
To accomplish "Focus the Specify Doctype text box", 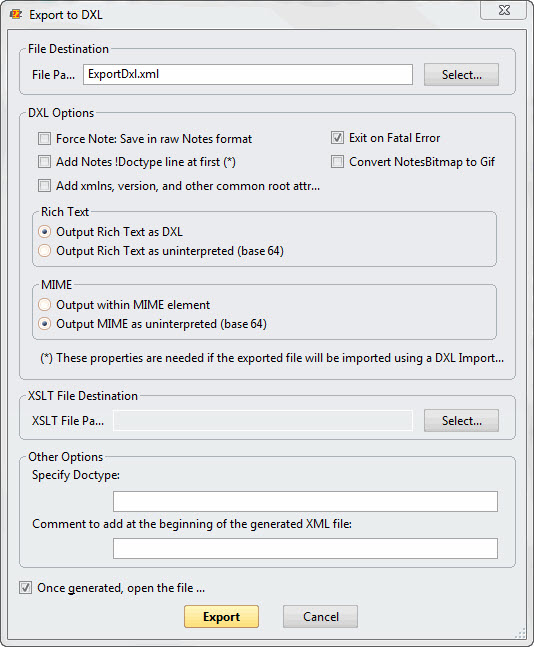I will pos(305,501).
